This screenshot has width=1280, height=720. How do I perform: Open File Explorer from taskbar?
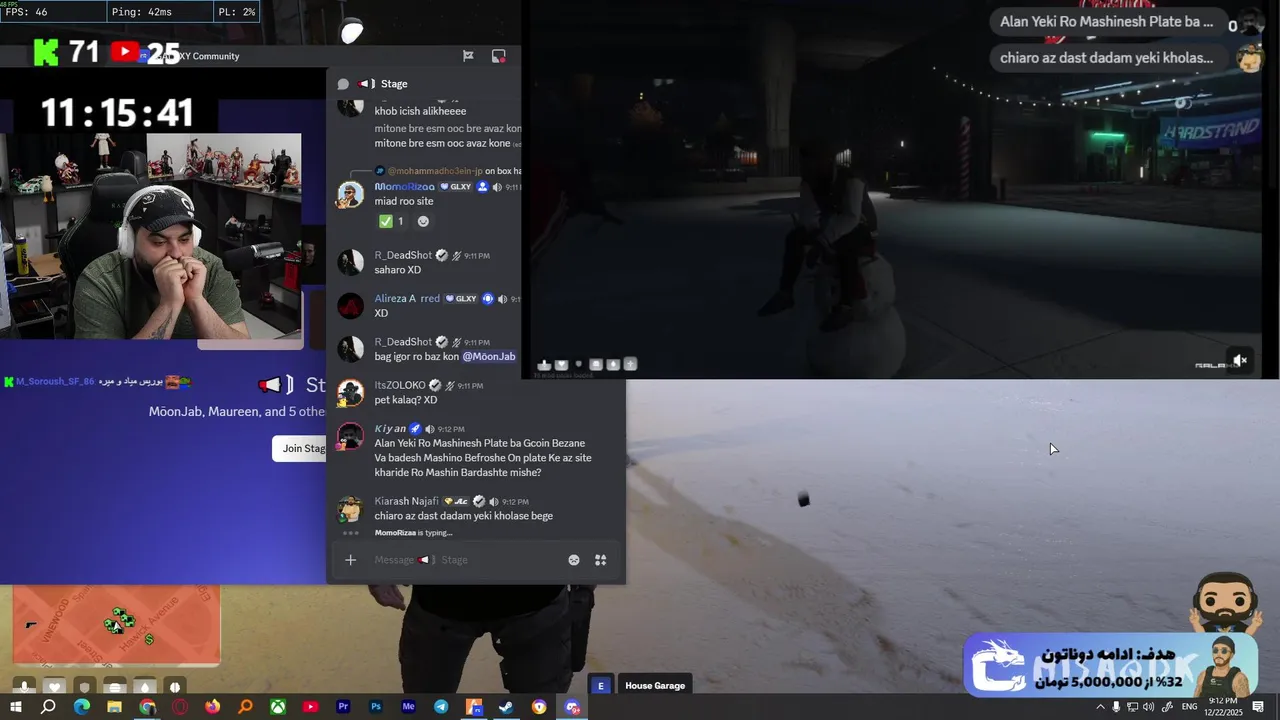tap(114, 707)
